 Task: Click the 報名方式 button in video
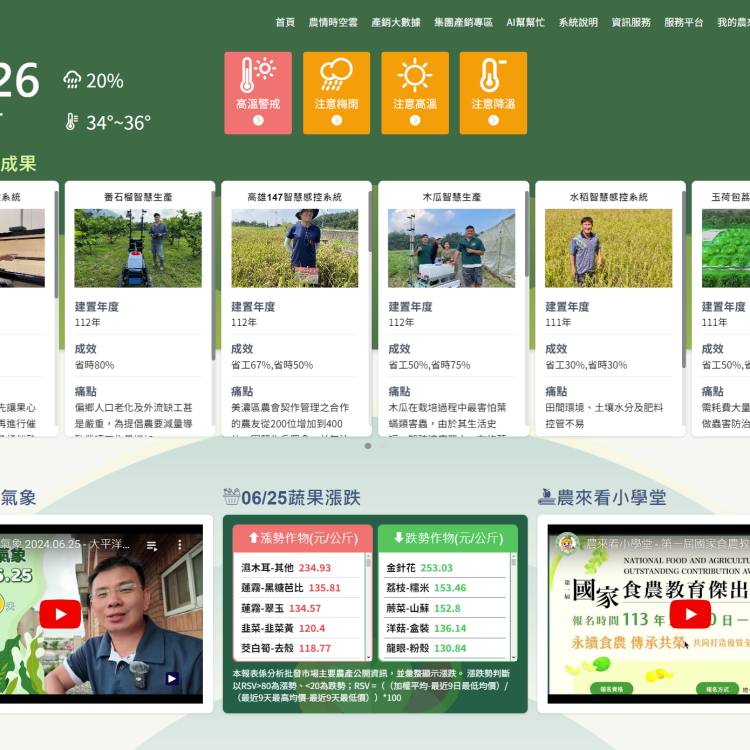coord(717,689)
